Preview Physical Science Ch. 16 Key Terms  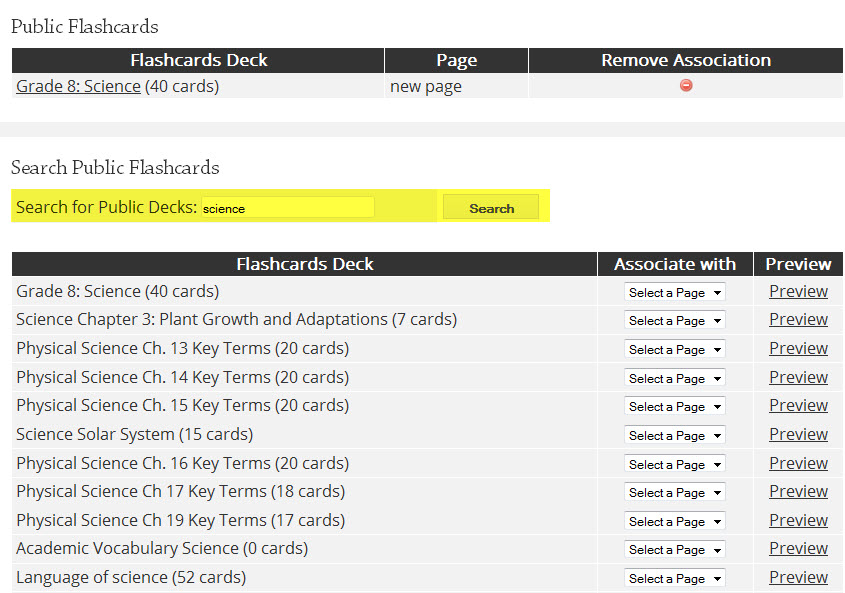point(798,463)
